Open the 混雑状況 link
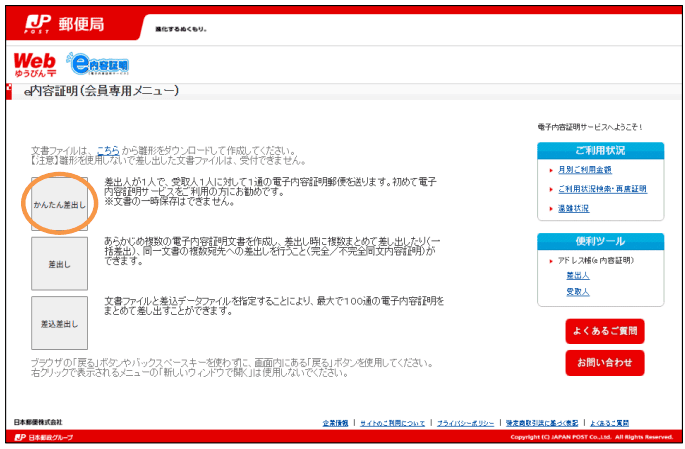 [x=573, y=208]
